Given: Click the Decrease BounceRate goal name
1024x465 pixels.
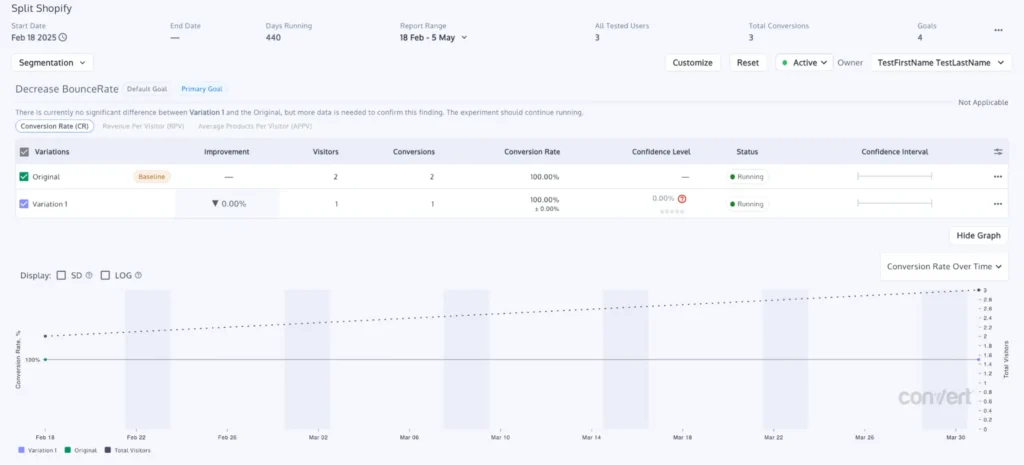Looking at the screenshot, I should (67, 89).
